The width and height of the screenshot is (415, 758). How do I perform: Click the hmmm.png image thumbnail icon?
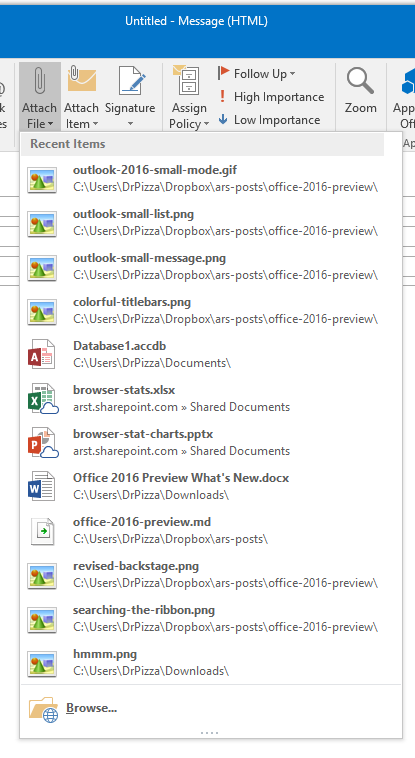42,663
